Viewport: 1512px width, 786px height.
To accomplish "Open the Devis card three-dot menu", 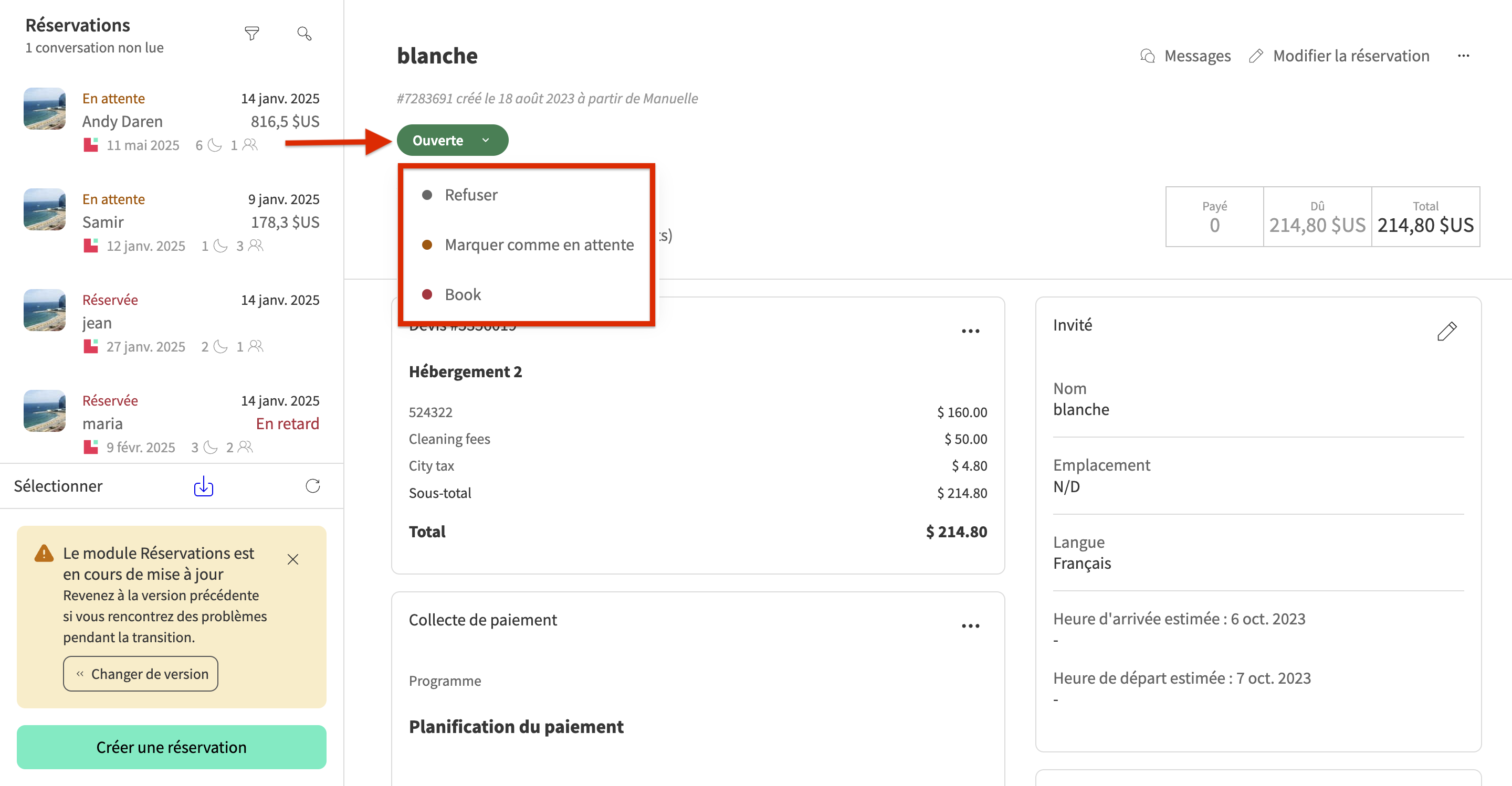I will pyautogui.click(x=970, y=332).
